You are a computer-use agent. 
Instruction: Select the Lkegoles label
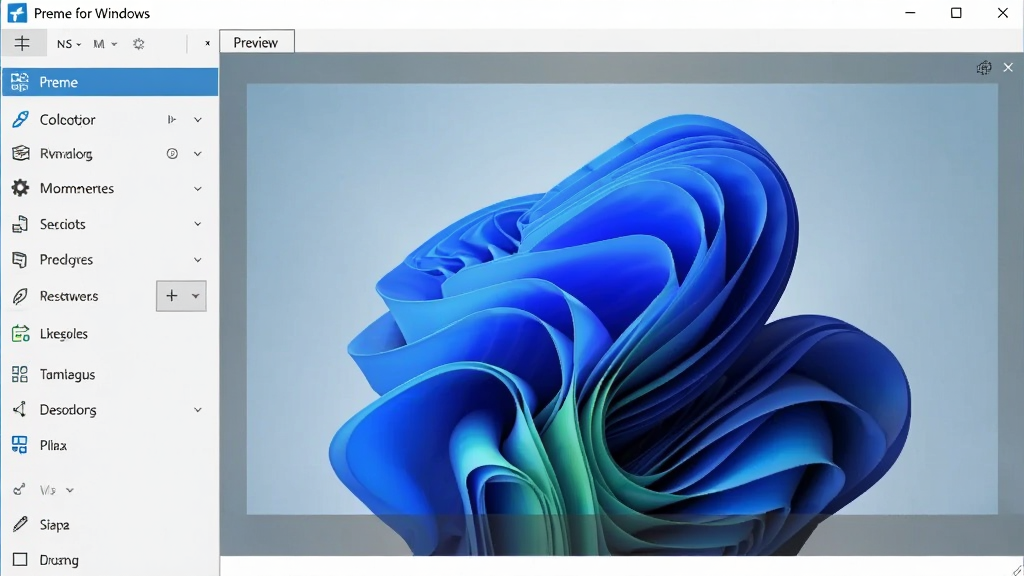click(x=63, y=334)
